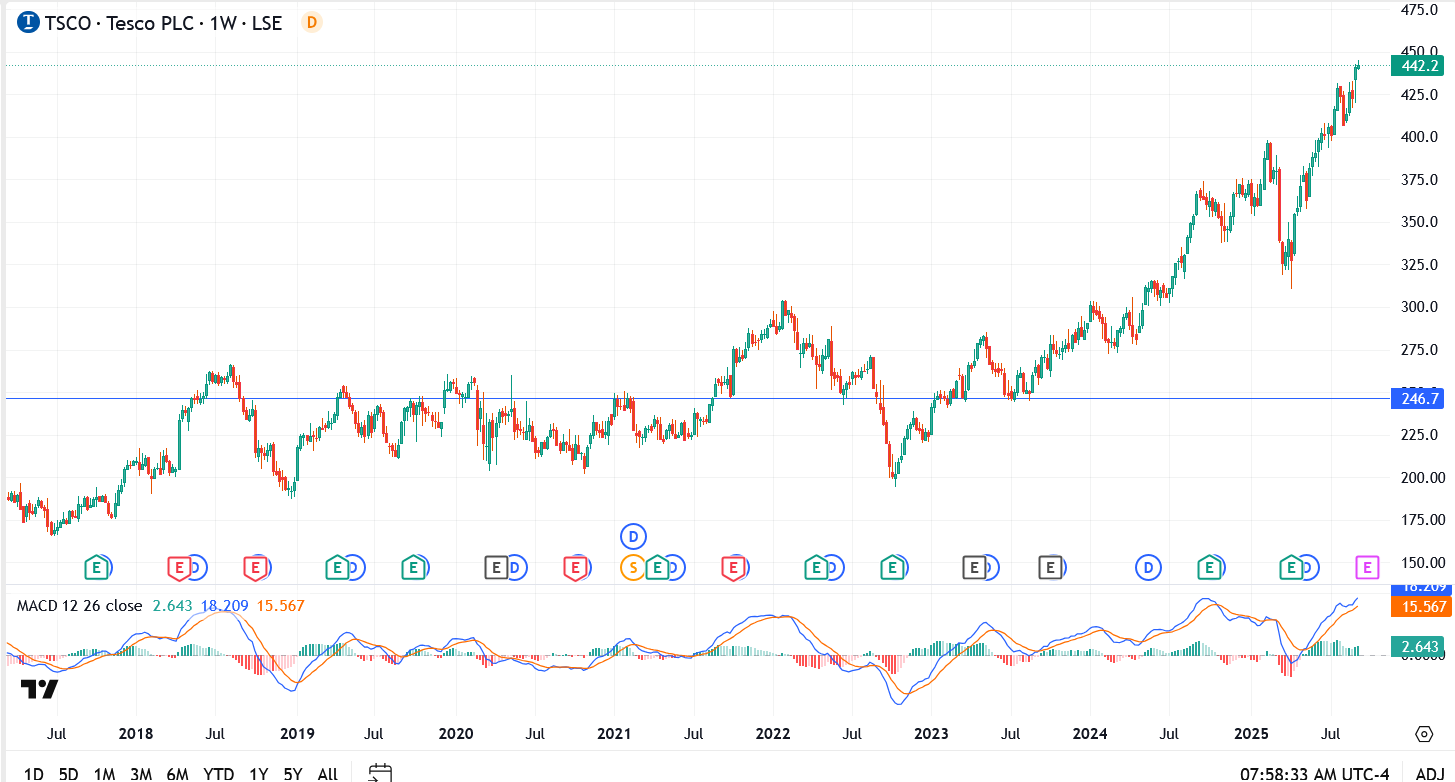Click the orange S stock split marker
The height and width of the screenshot is (782, 1455).
(633, 567)
